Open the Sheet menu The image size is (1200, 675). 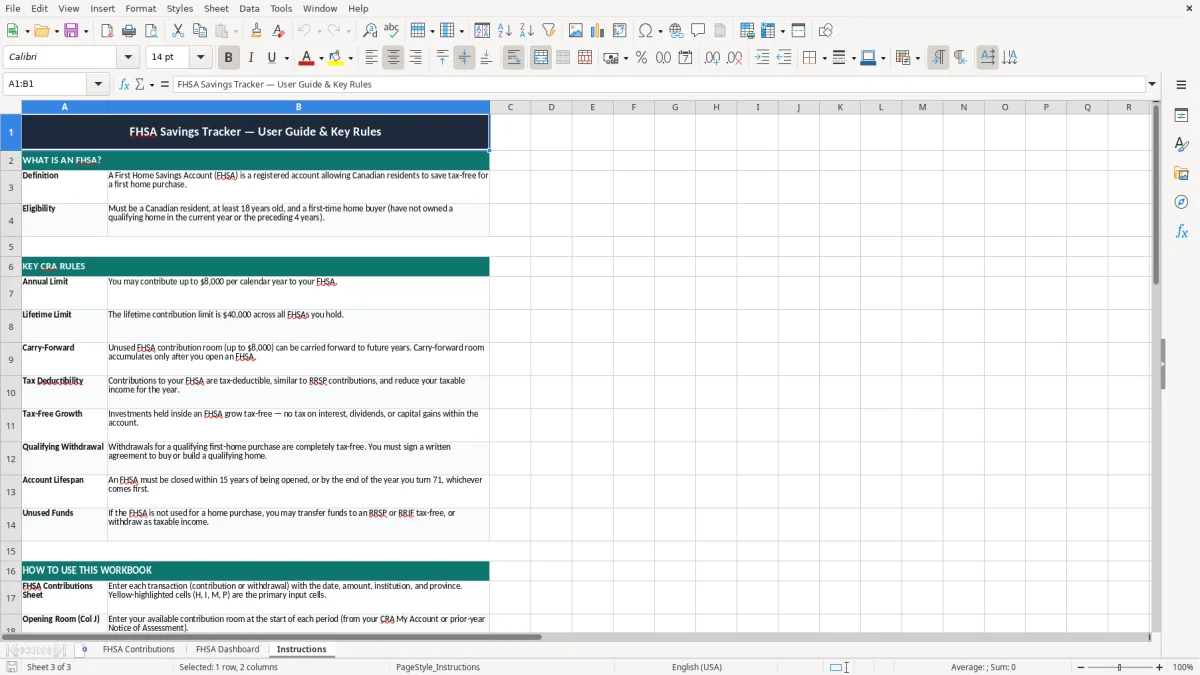(216, 8)
